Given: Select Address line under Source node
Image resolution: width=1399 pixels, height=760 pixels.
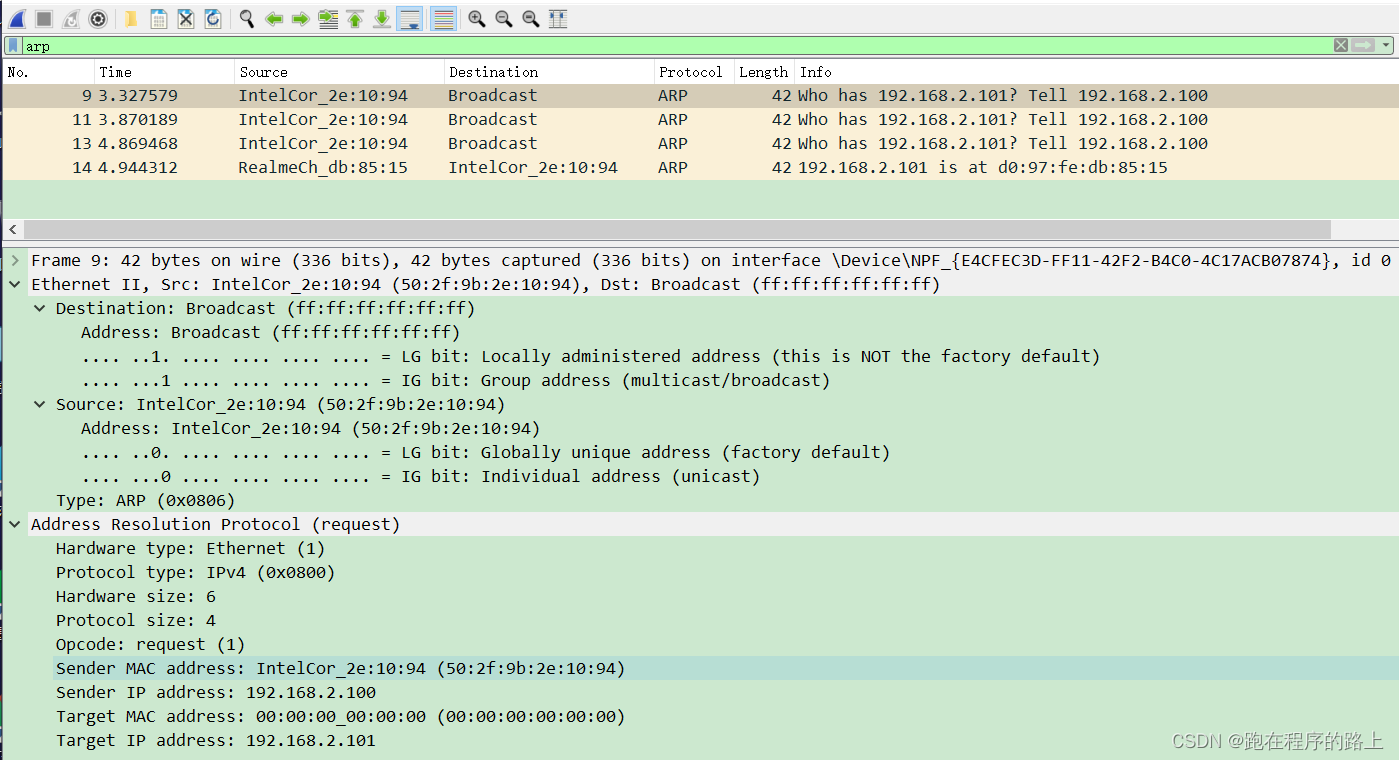Looking at the screenshot, I should tap(310, 428).
